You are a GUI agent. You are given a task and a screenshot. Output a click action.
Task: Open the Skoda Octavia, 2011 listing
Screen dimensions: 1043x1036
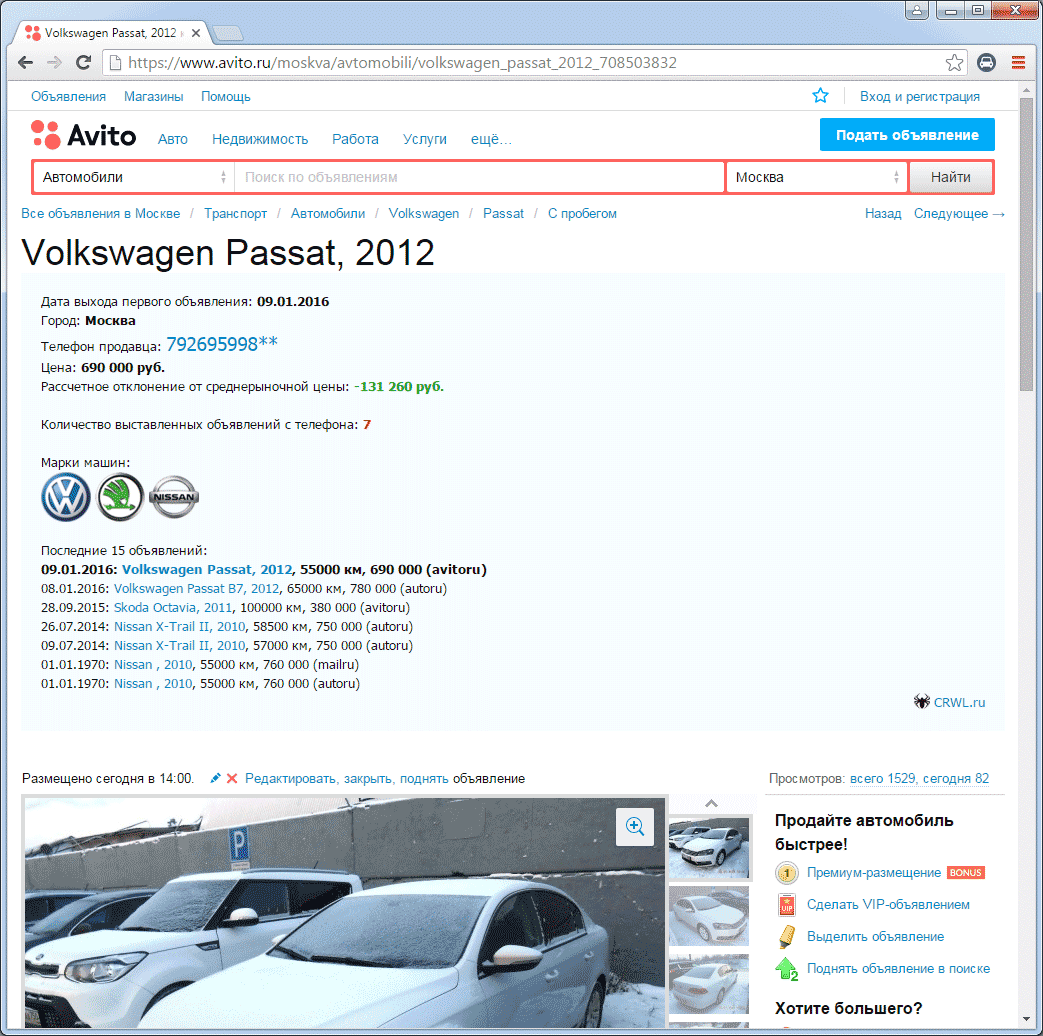click(173, 607)
